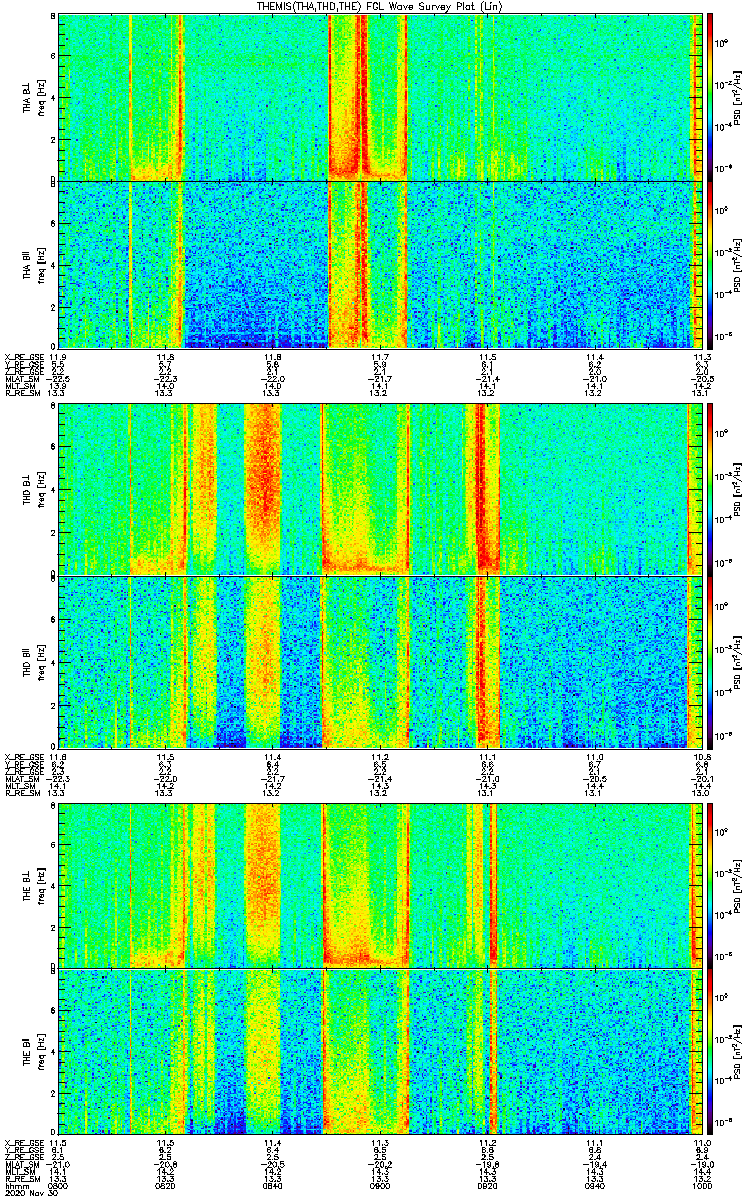Image resolution: width=750 pixels, height=1200 pixels.
Task: Click the '0820' time axis label
Action: [166, 1185]
